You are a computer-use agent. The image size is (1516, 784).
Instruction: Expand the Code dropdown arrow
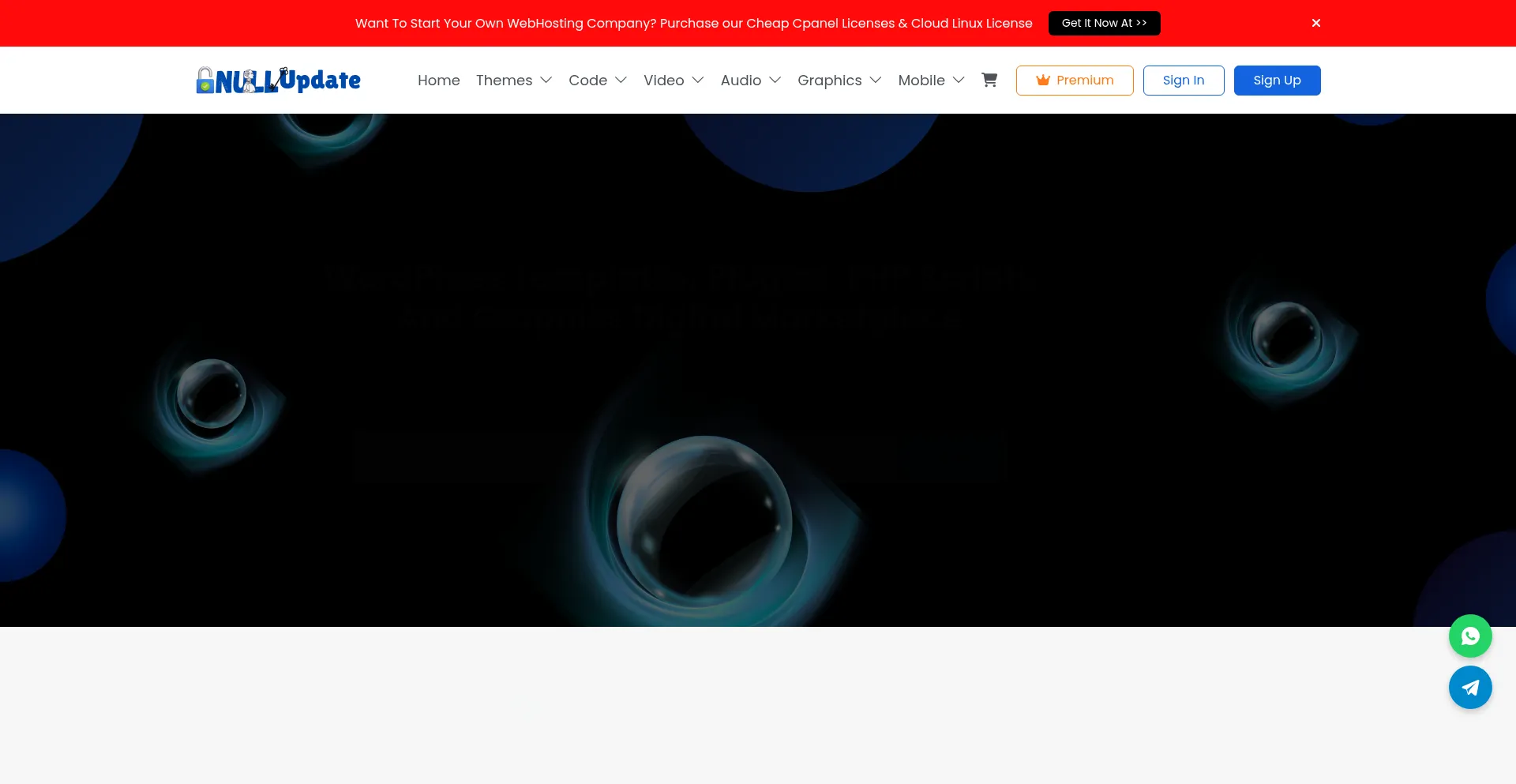[x=621, y=81]
